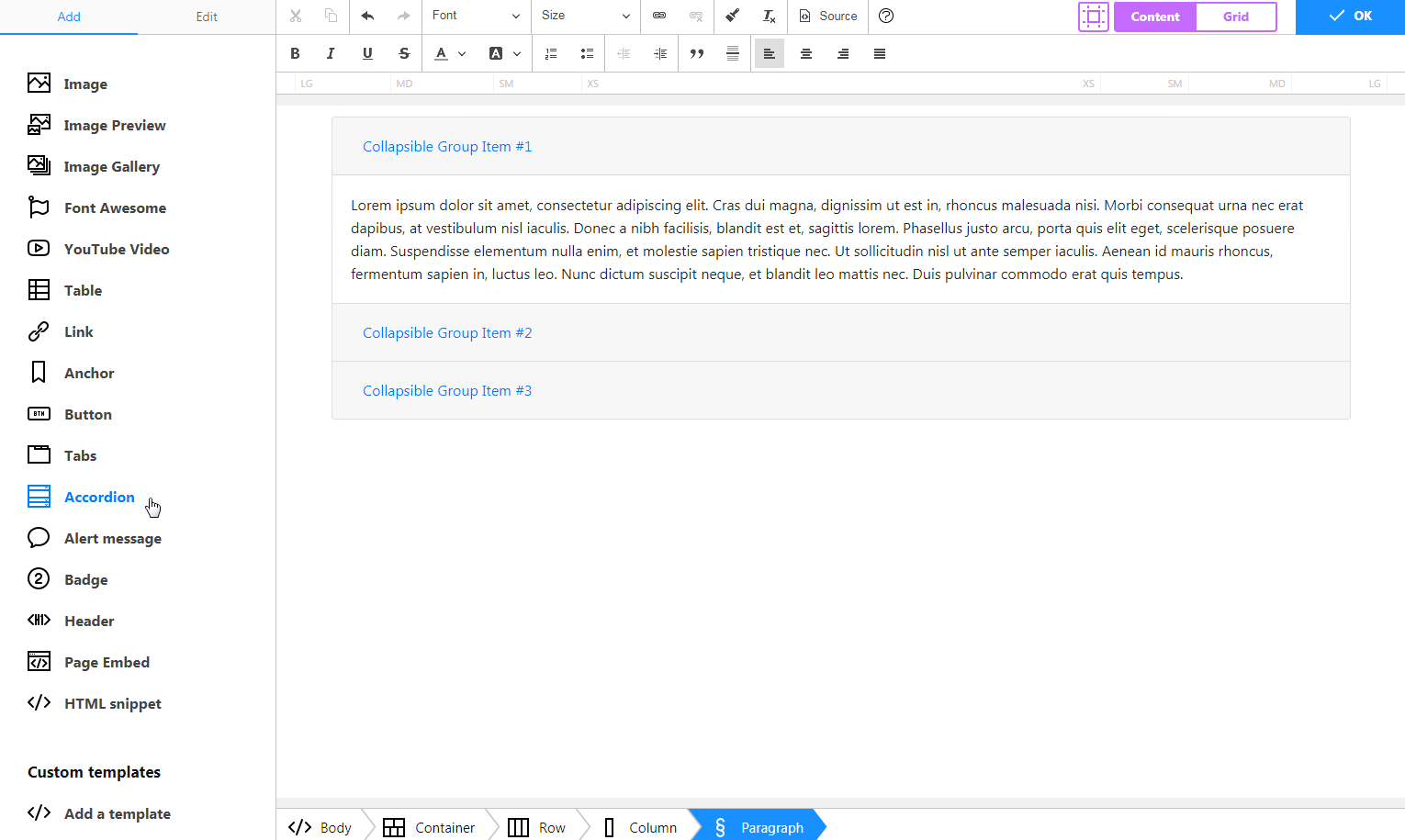Image resolution: width=1405 pixels, height=840 pixels.
Task: Toggle justified text alignment
Action: click(x=880, y=53)
